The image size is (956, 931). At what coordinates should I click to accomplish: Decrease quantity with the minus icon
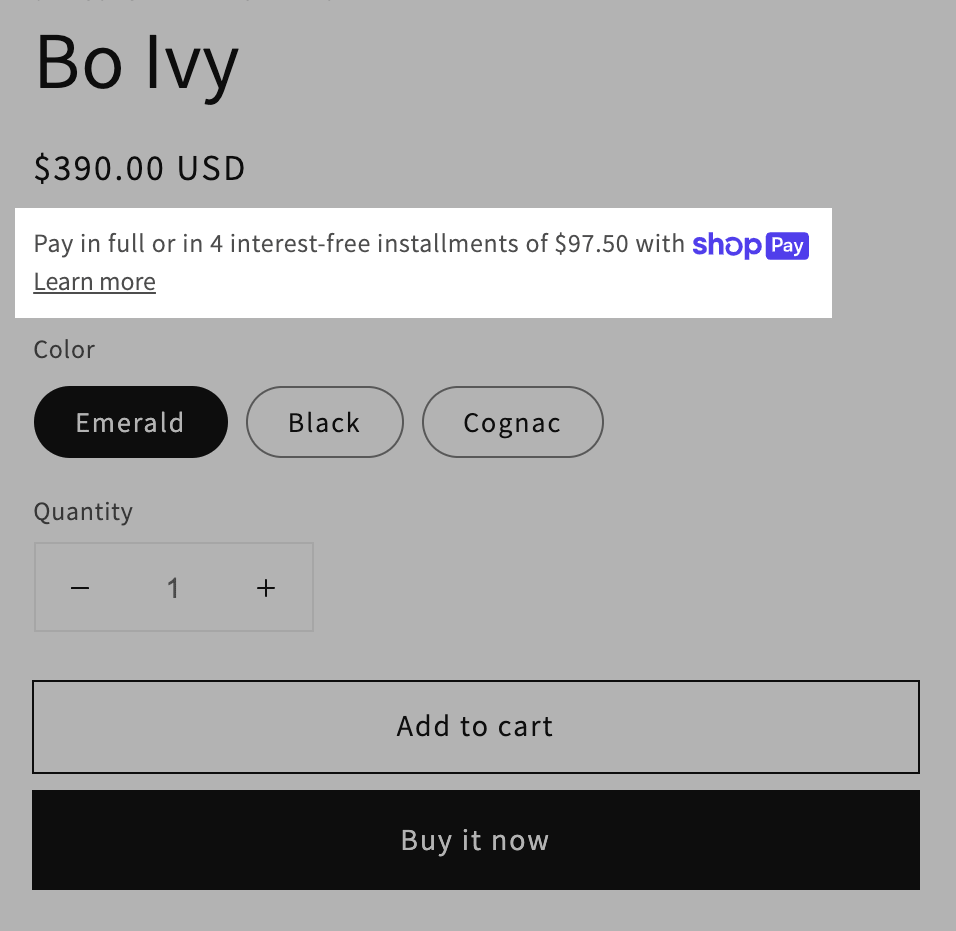point(80,588)
